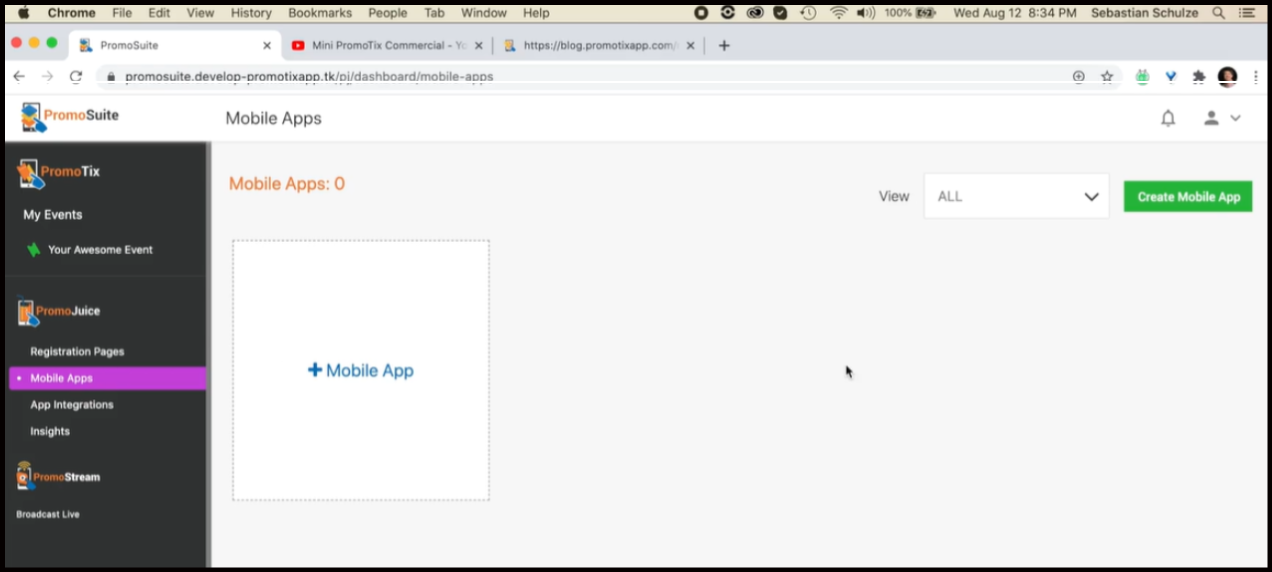Click the PromoTix logo in sidebar
This screenshot has width=1272, height=572.
(58, 173)
